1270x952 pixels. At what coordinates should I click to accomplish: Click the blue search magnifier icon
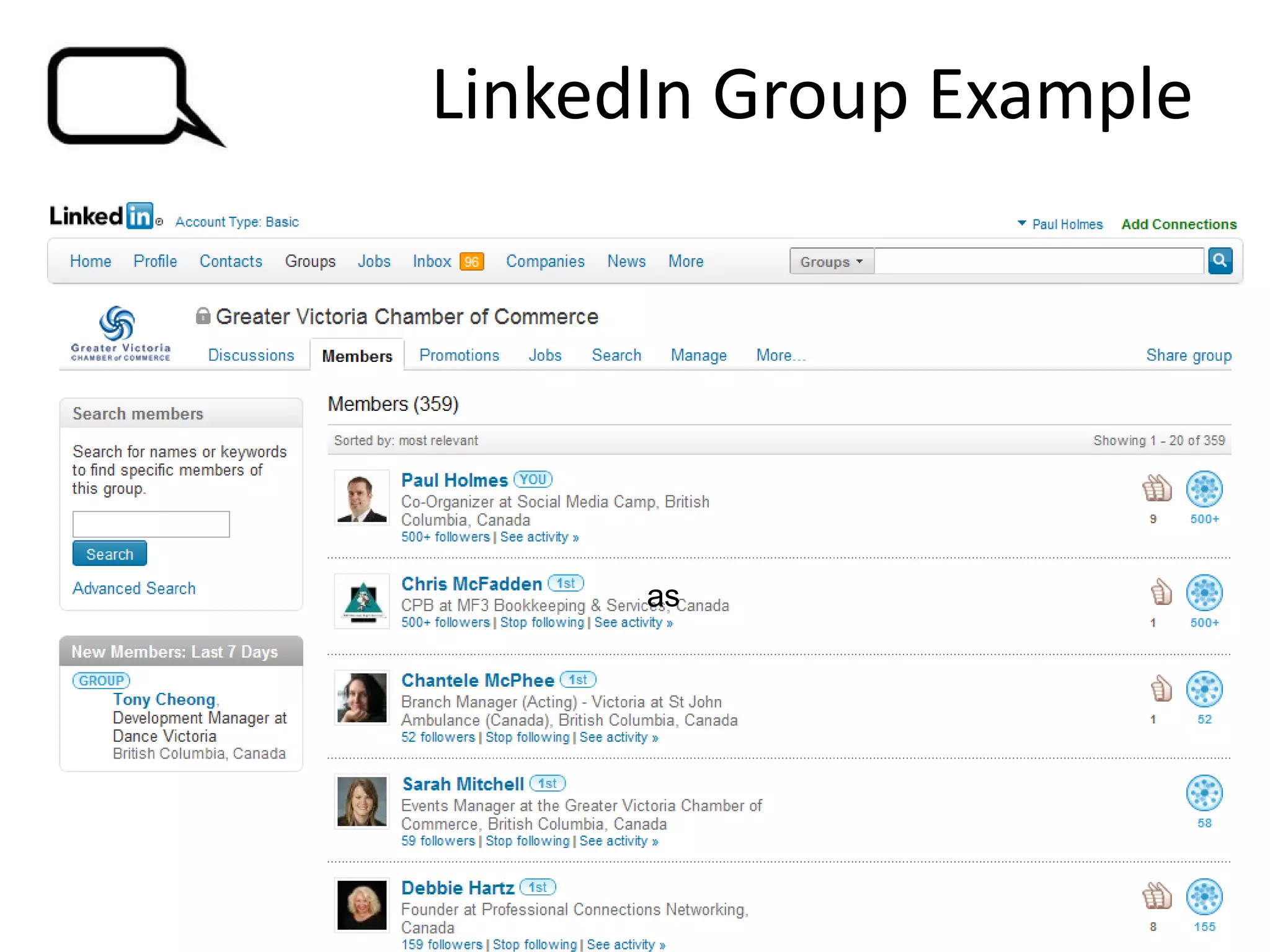[x=1219, y=261]
